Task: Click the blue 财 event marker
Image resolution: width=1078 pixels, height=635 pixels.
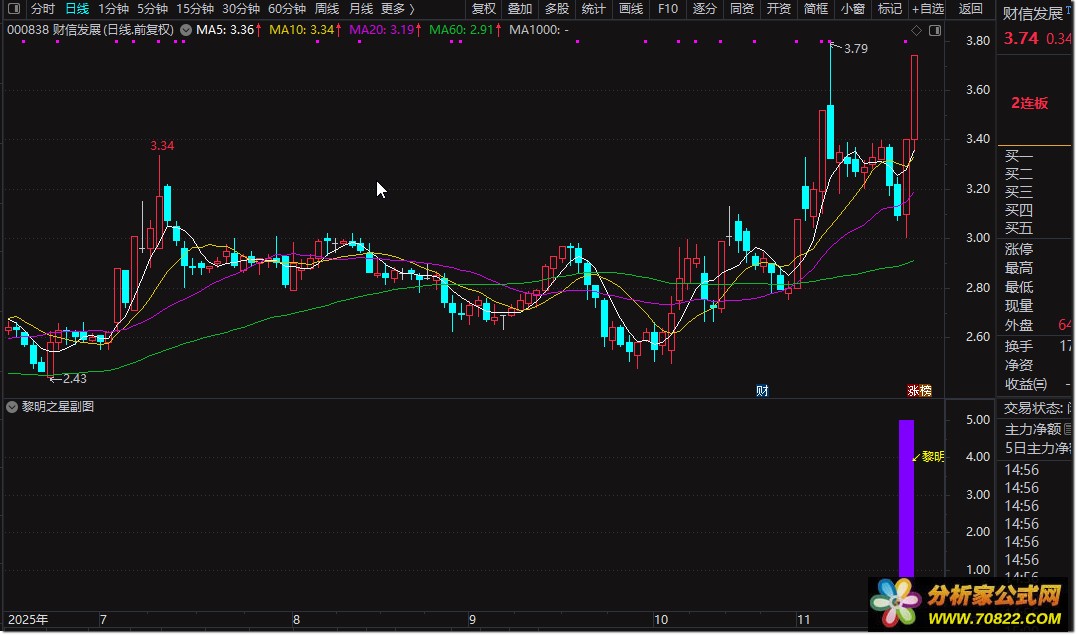Action: pyautogui.click(x=762, y=390)
